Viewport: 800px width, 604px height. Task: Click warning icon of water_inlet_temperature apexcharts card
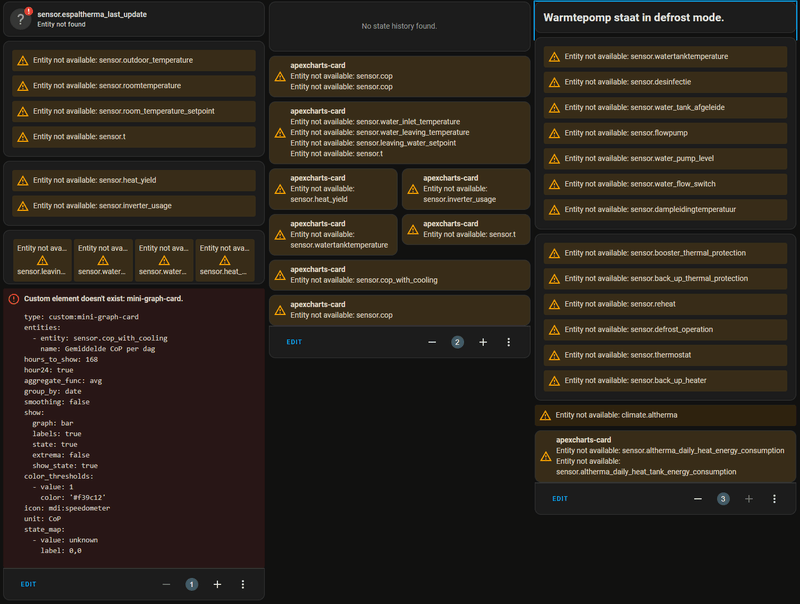pyautogui.click(x=280, y=133)
